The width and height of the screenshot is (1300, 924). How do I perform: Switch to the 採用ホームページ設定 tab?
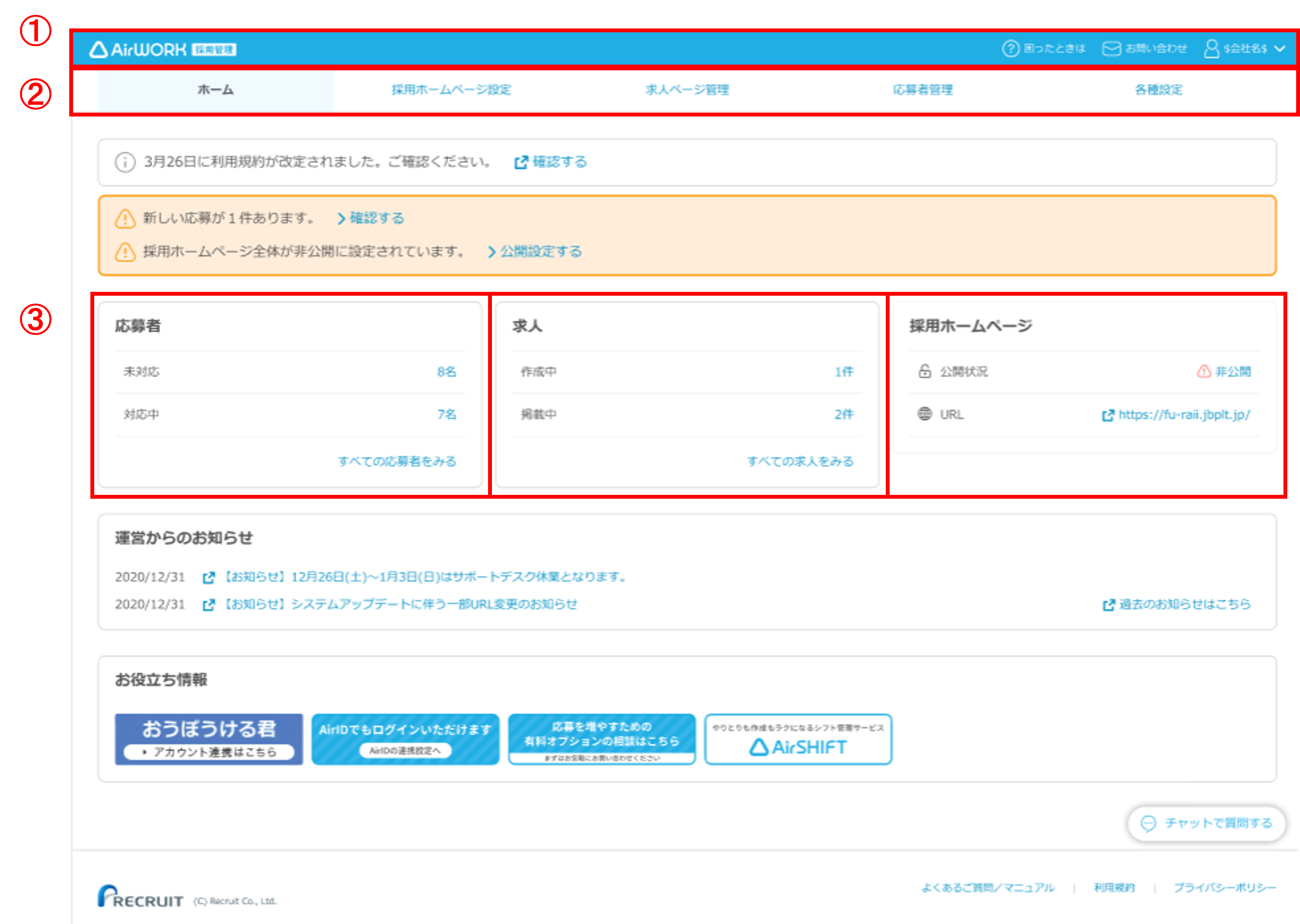click(x=452, y=90)
